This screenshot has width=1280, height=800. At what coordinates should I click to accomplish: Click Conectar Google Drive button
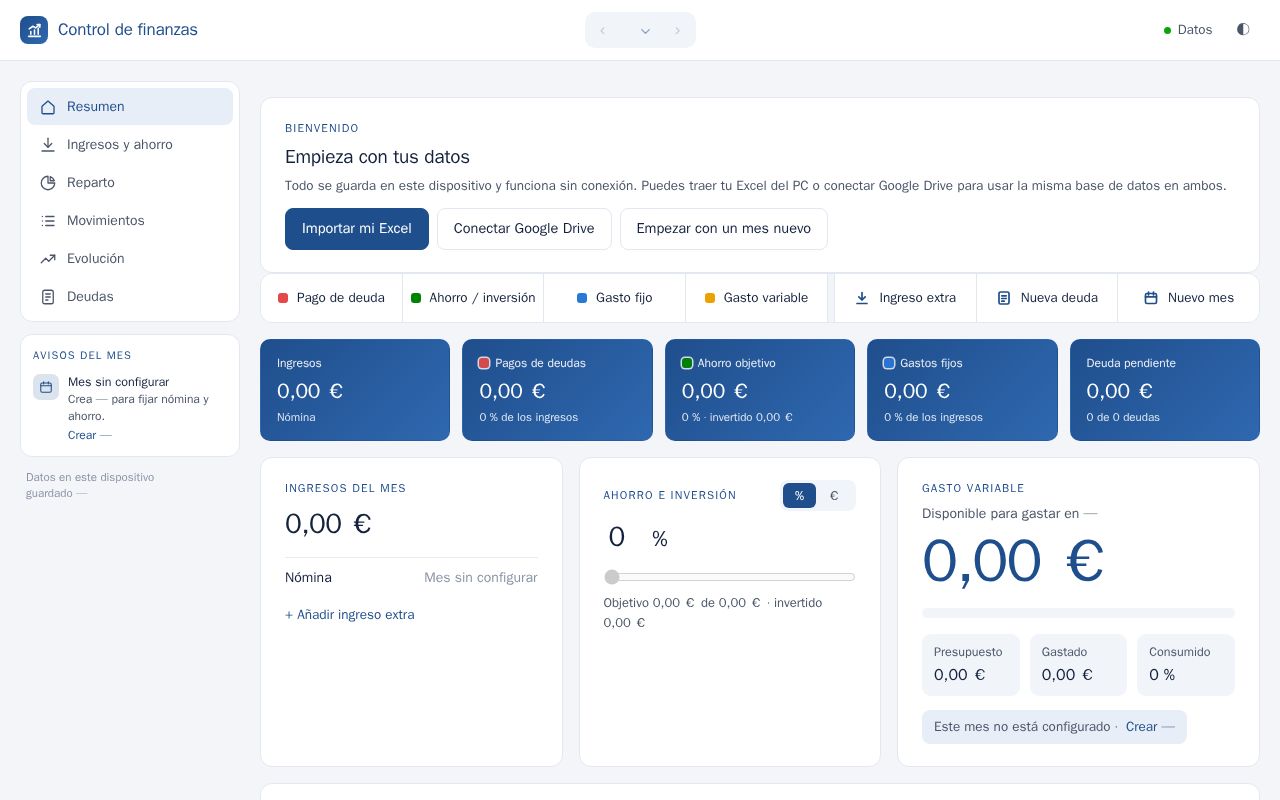tap(524, 229)
